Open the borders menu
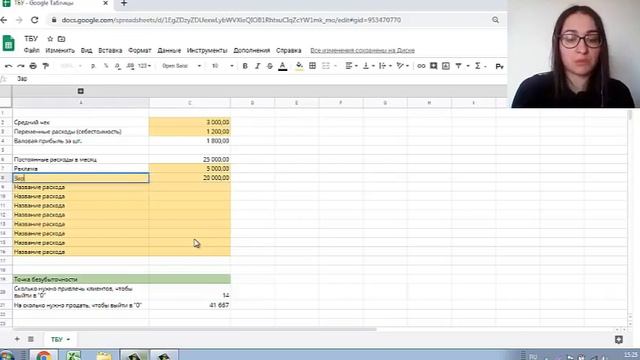Viewport: 640px width, 360px height. coord(312,66)
